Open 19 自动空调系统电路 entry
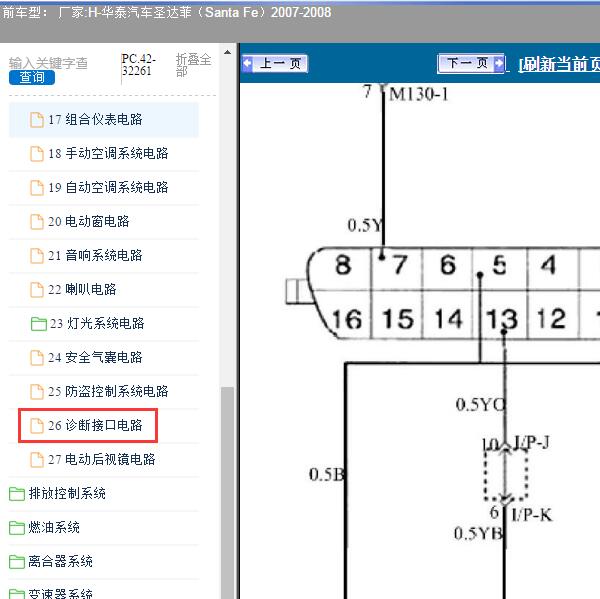The height and width of the screenshot is (599, 600). [104, 188]
